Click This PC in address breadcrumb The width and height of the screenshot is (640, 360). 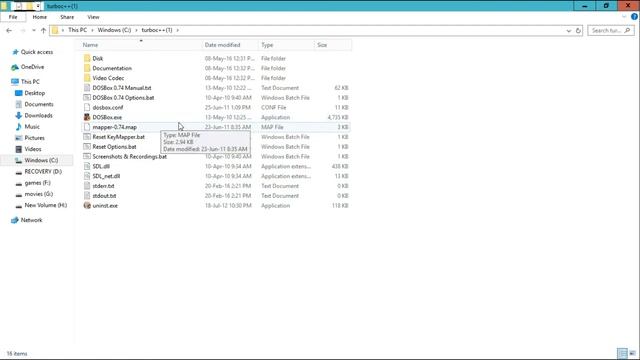coord(77,30)
